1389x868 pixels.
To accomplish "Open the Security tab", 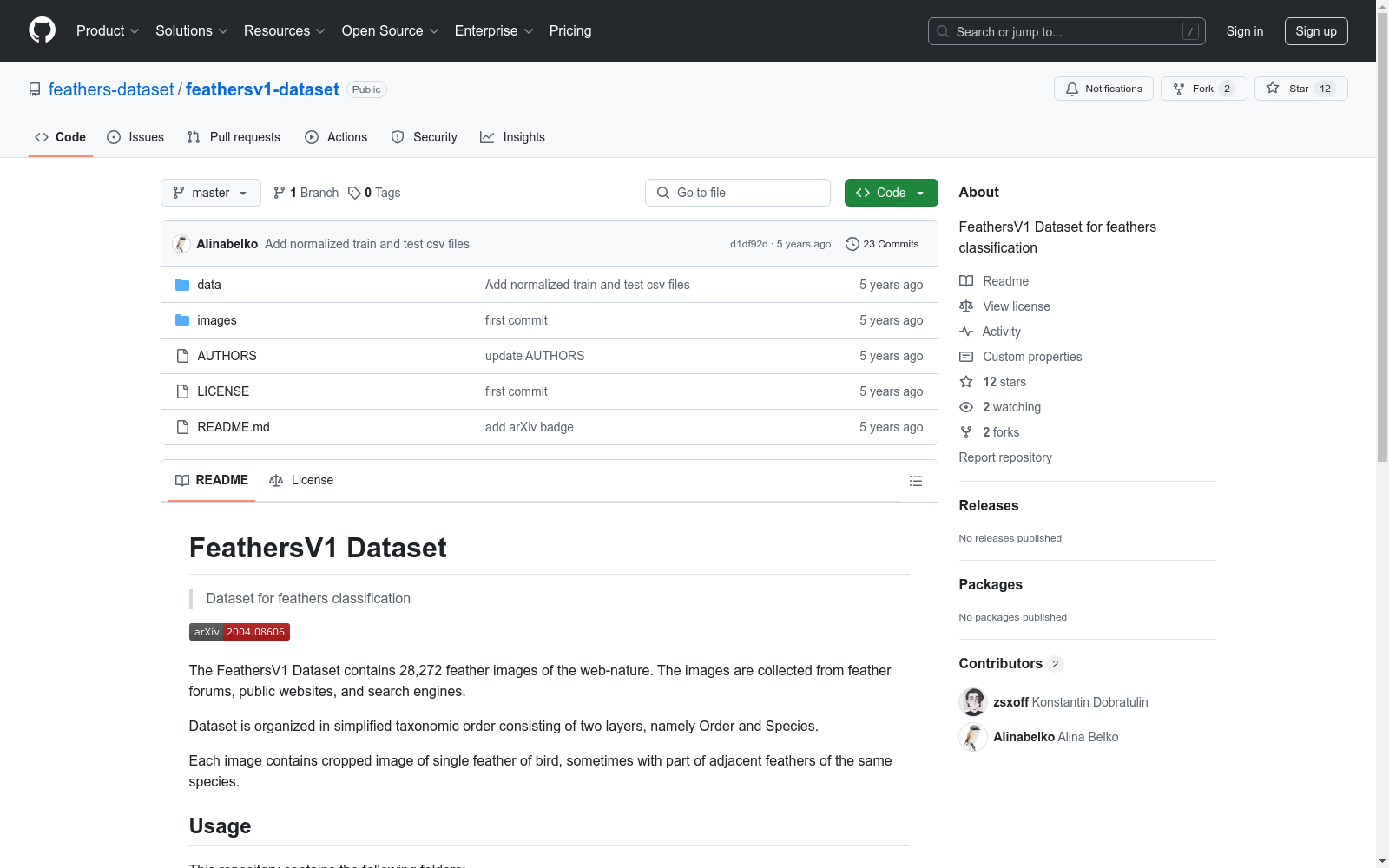I will coord(424,137).
